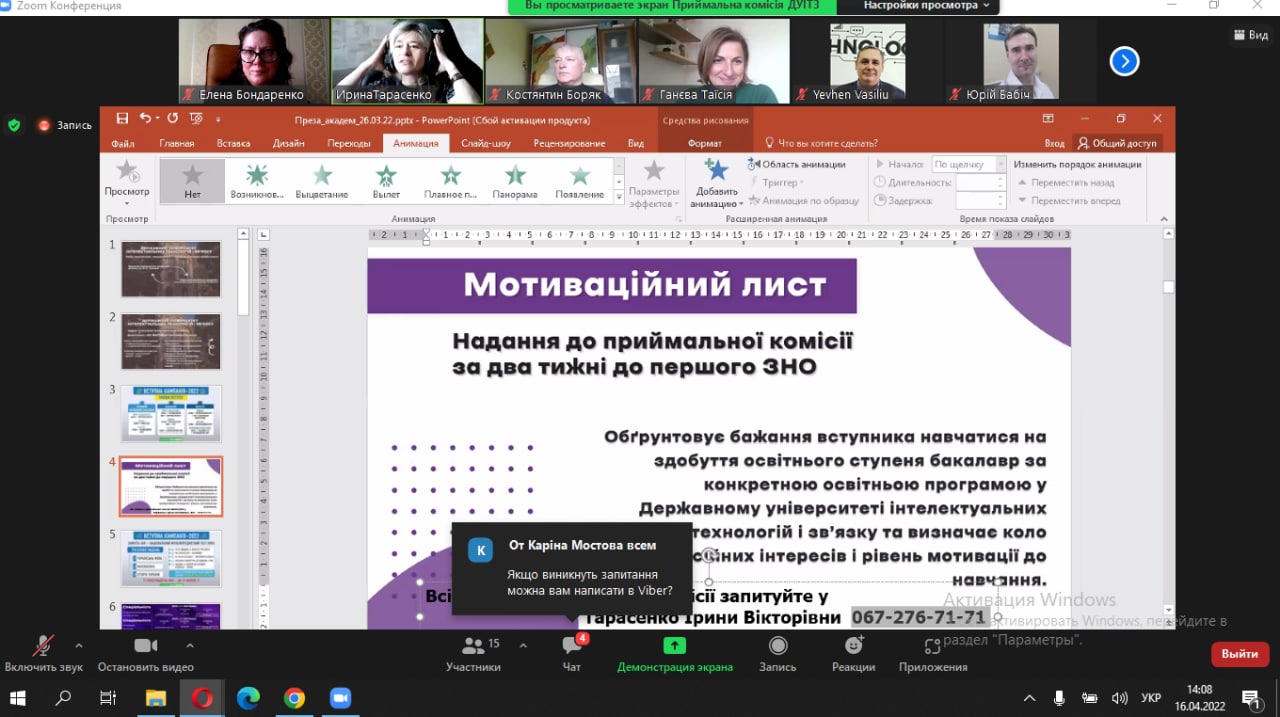The width and height of the screenshot is (1280, 717).
Task: Click the Zoom 'Запись' record button
Action: coord(778,653)
